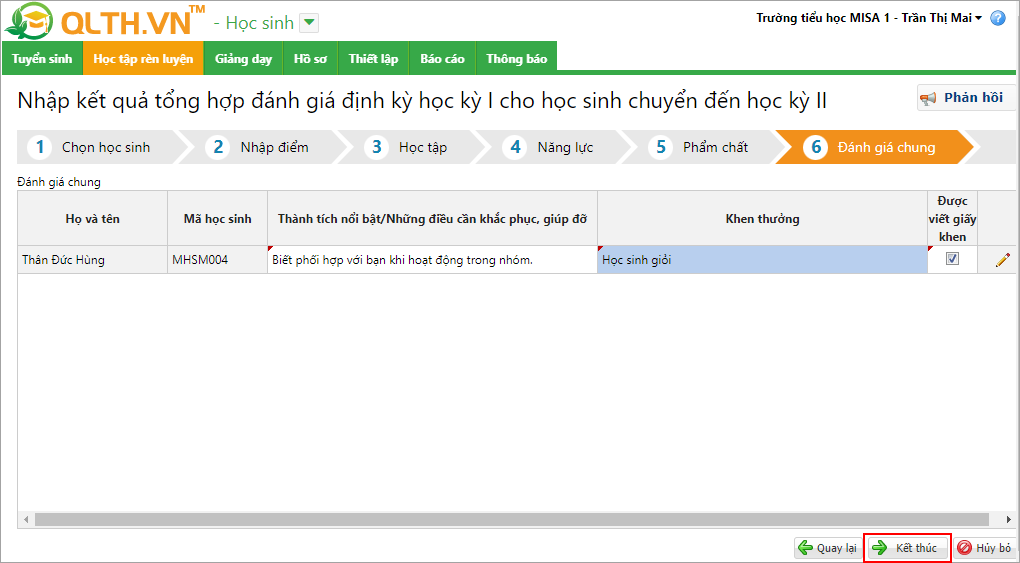This screenshot has height=563, width=1020.
Task: Click the 'Họ và tên' column header
Action: (x=92, y=219)
